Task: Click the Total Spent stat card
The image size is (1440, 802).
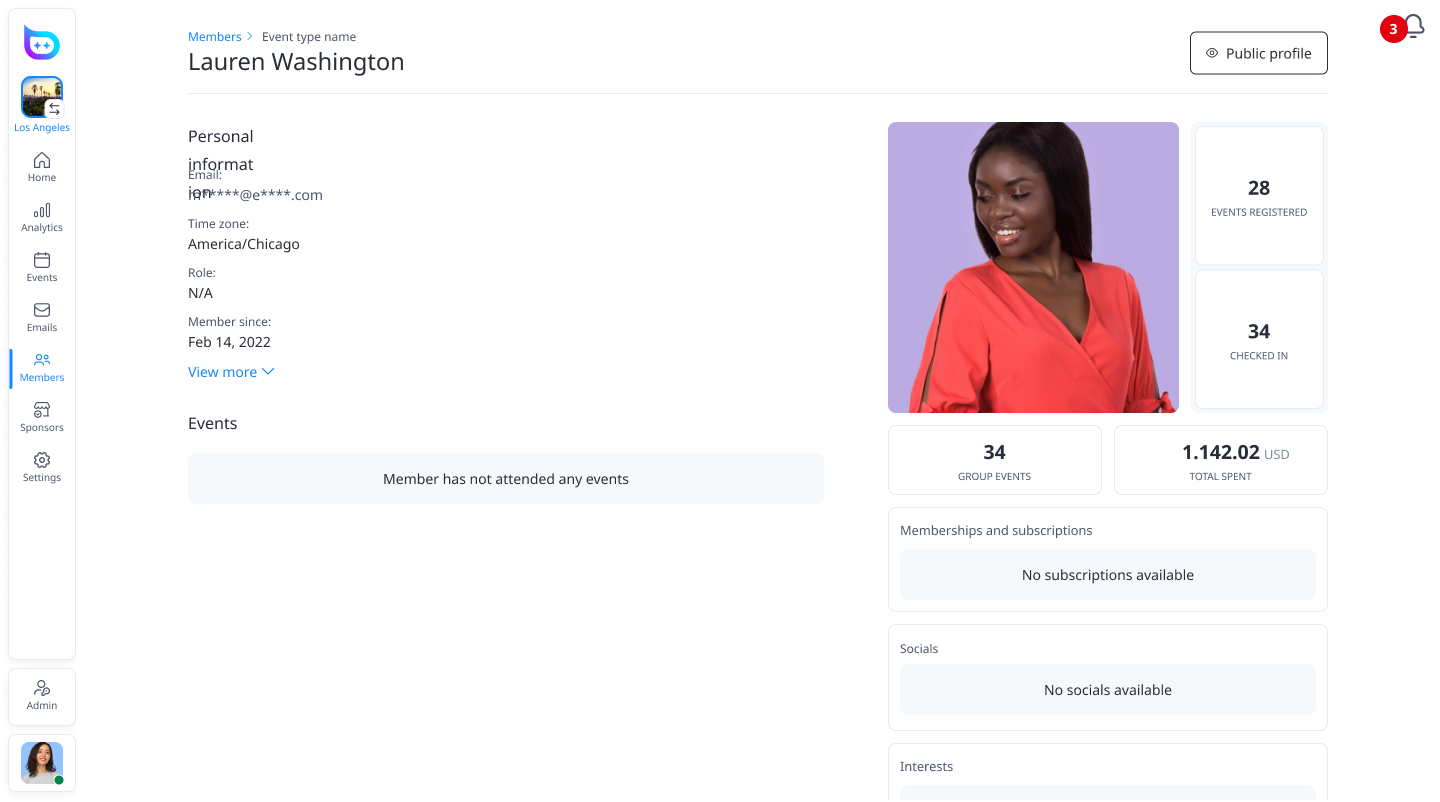Action: (1220, 460)
